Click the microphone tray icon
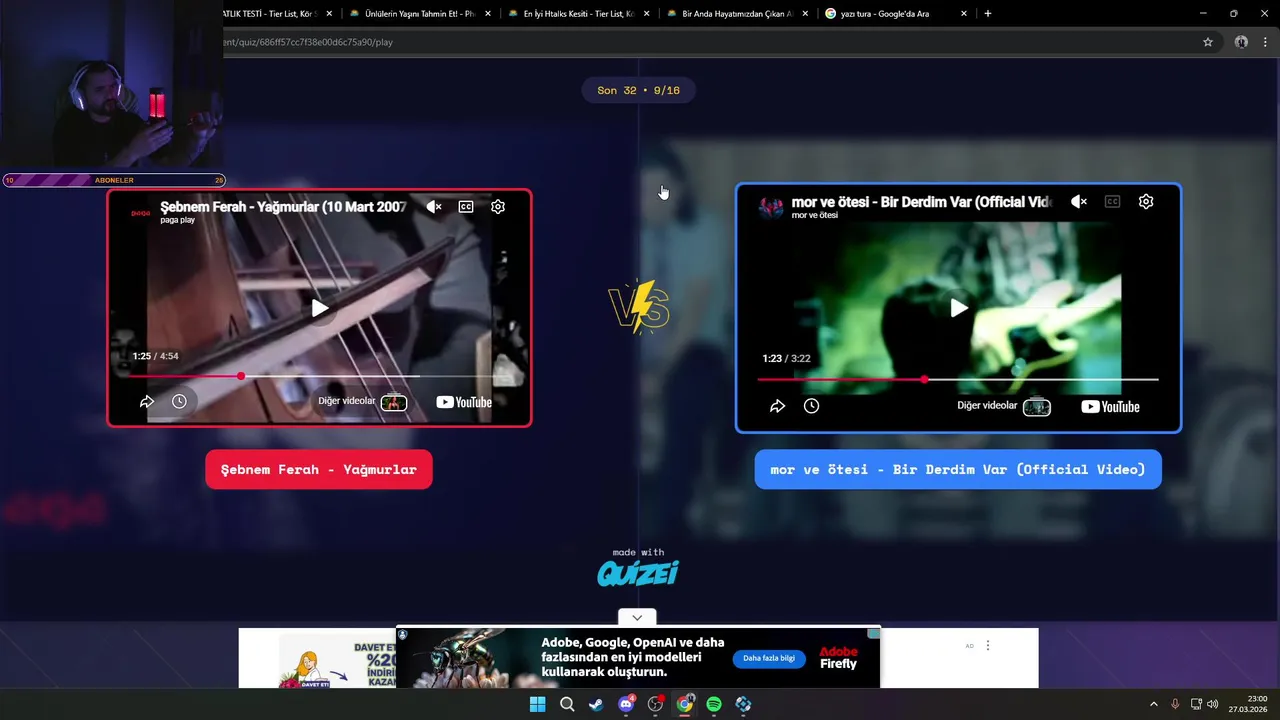The width and height of the screenshot is (1280, 720). [1175, 704]
